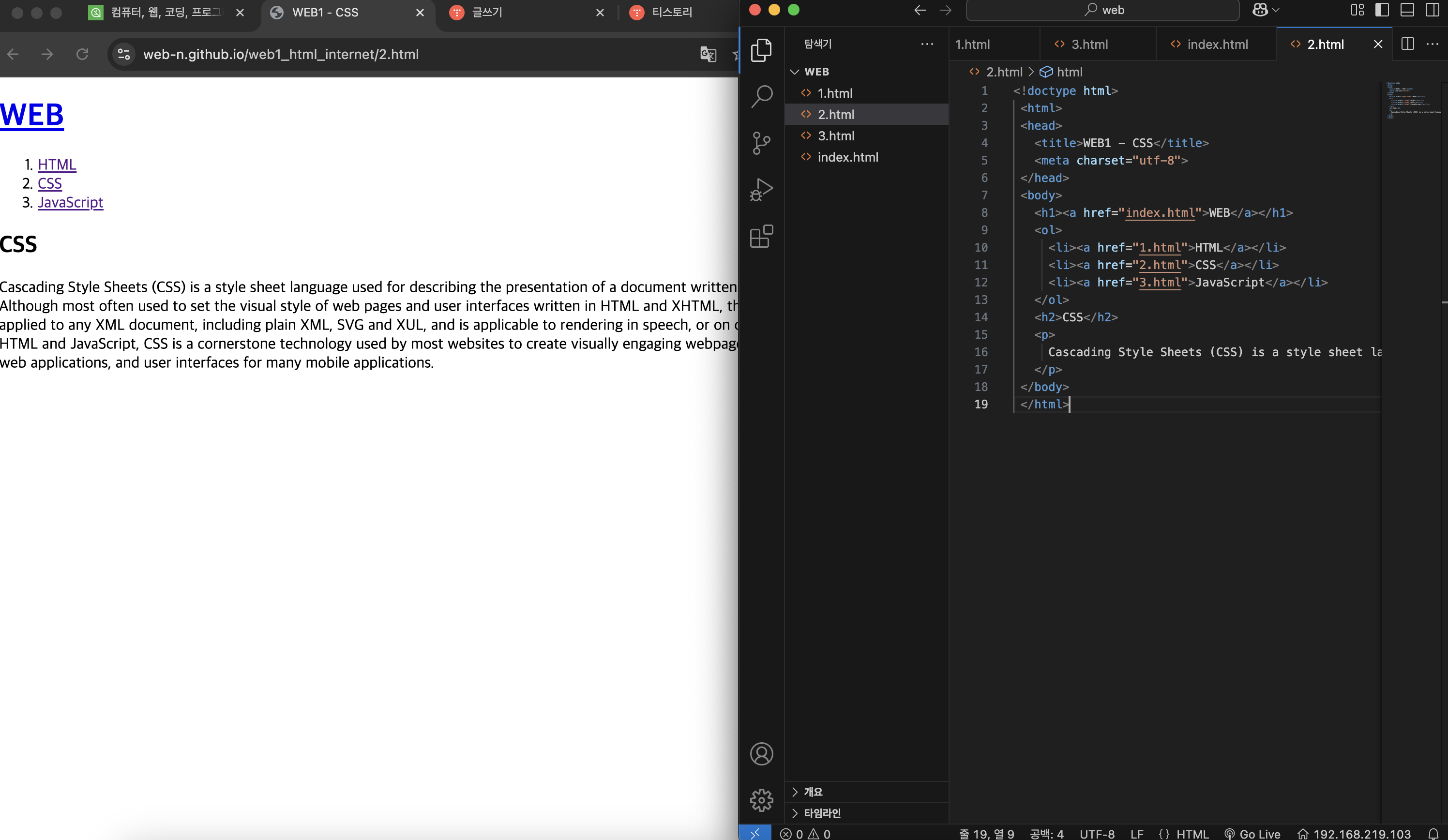
Task: Open the Manage gear icon
Action: 761,800
